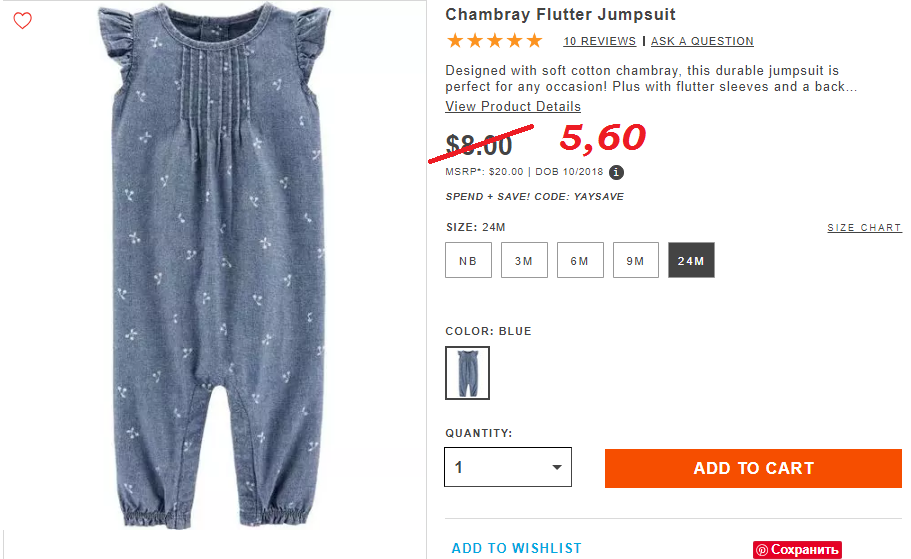This screenshot has width=911, height=559.
Task: Click the jumpsuit product image
Action: (216, 266)
